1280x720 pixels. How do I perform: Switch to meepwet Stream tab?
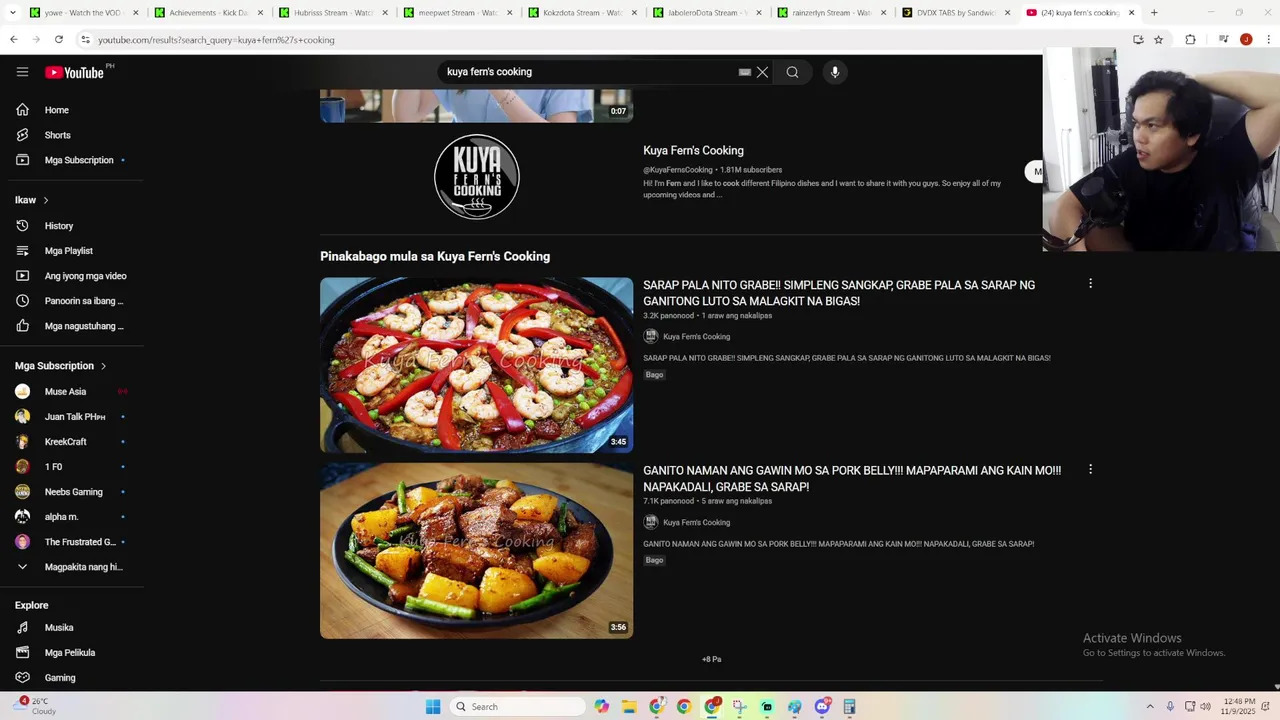point(457,13)
